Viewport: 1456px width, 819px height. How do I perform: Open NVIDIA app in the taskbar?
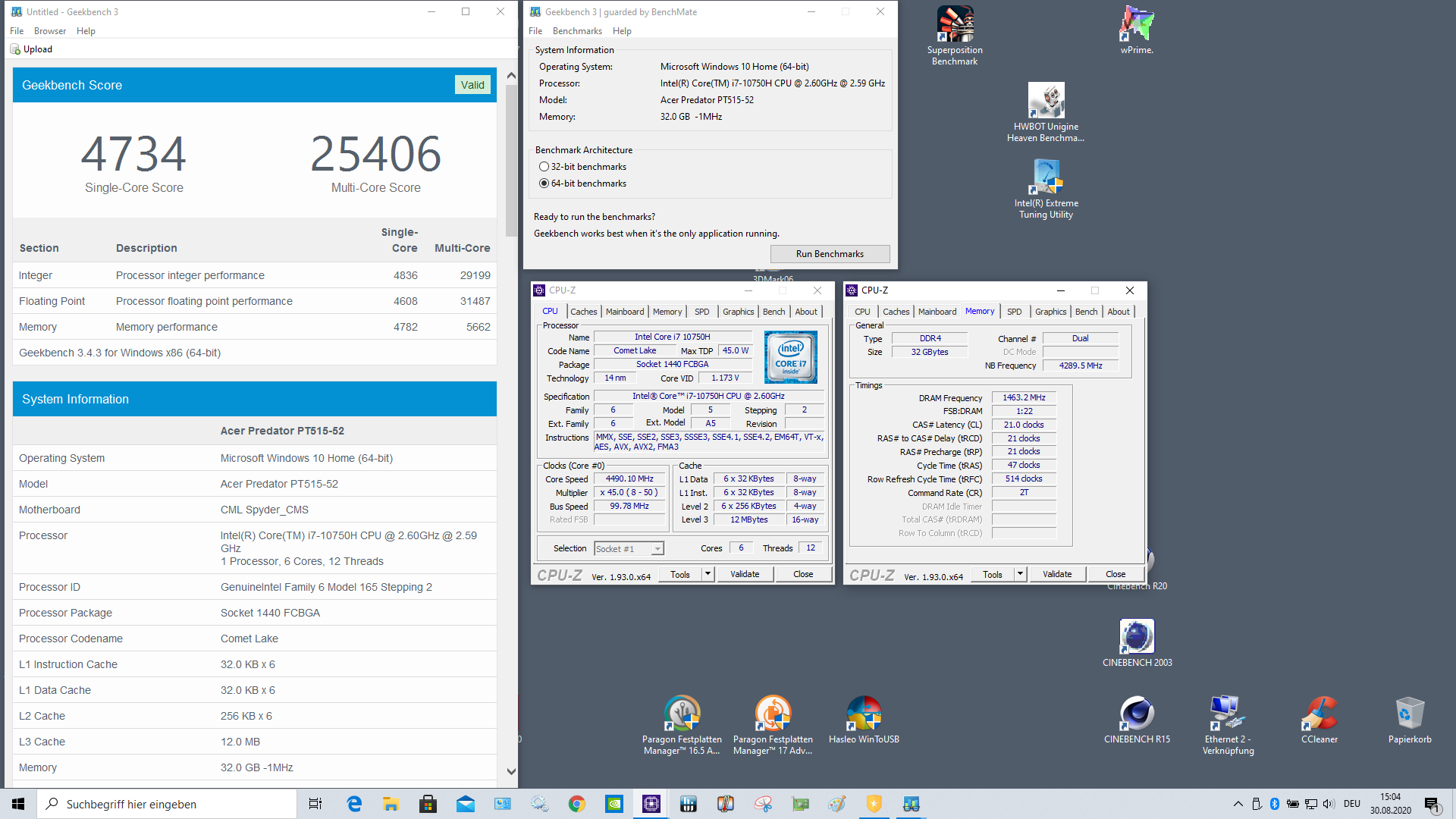[614, 804]
